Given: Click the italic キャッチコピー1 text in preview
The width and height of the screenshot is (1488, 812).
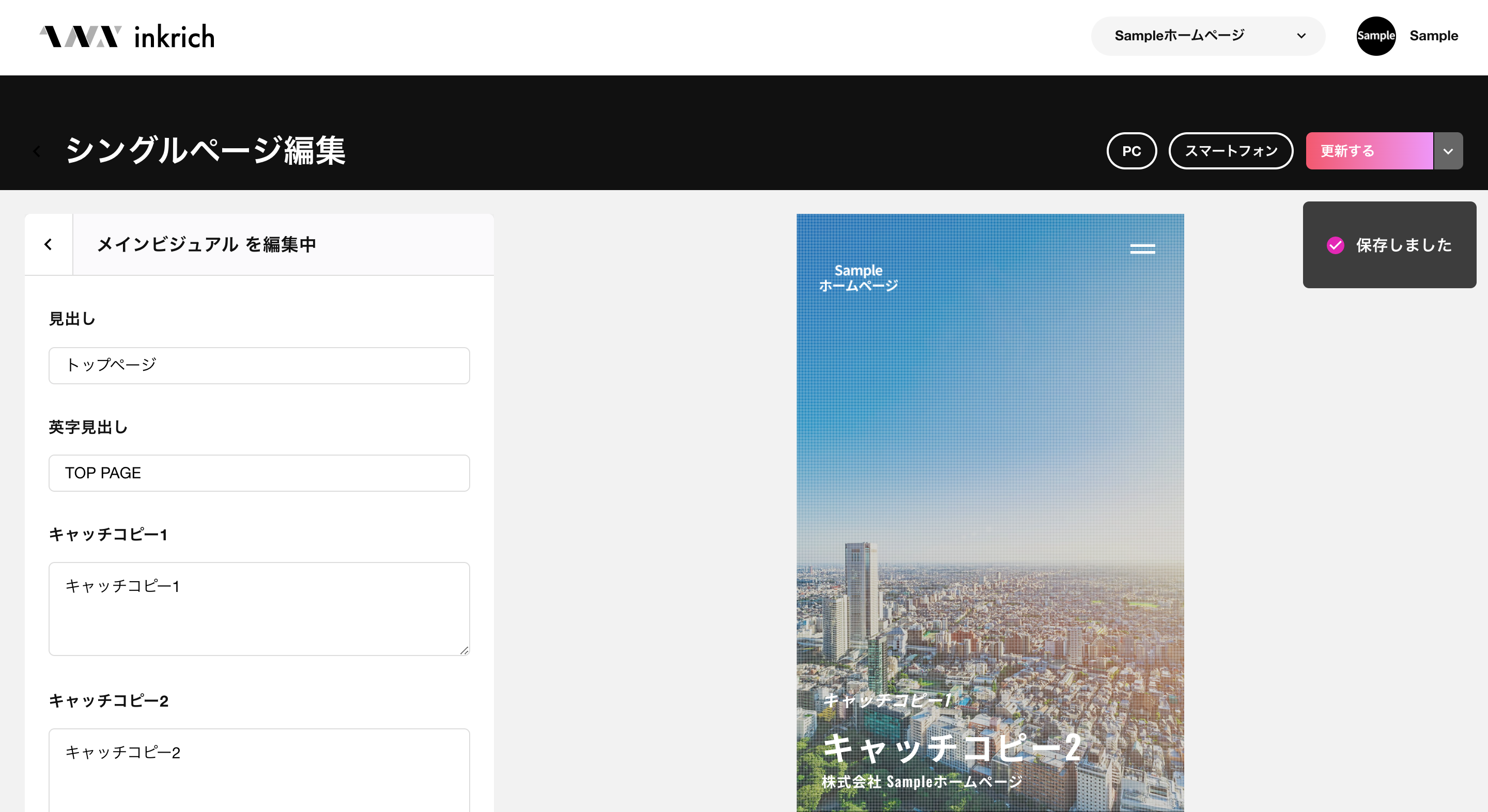Looking at the screenshot, I should [887, 700].
